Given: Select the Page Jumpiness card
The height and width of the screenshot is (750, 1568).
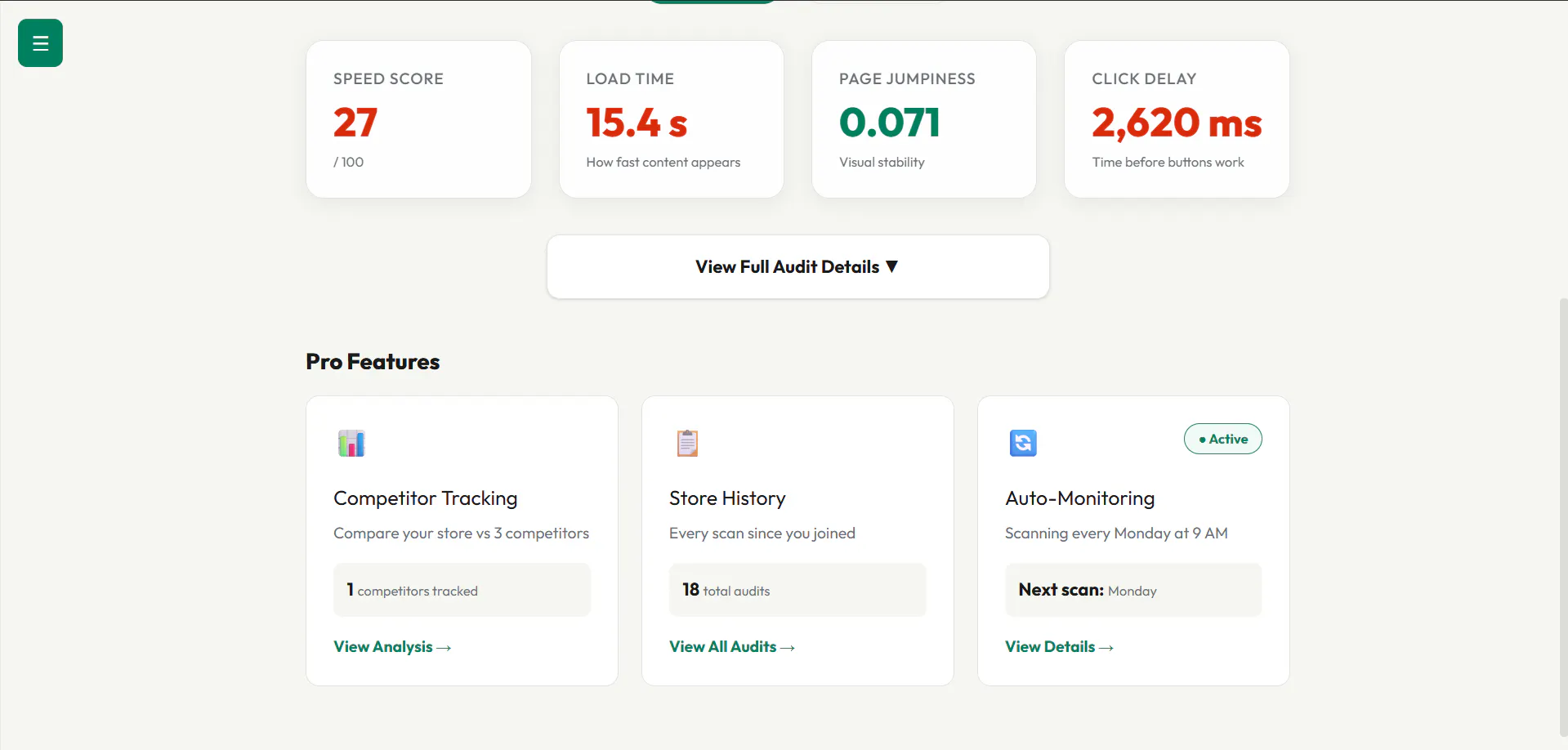Looking at the screenshot, I should tap(924, 119).
